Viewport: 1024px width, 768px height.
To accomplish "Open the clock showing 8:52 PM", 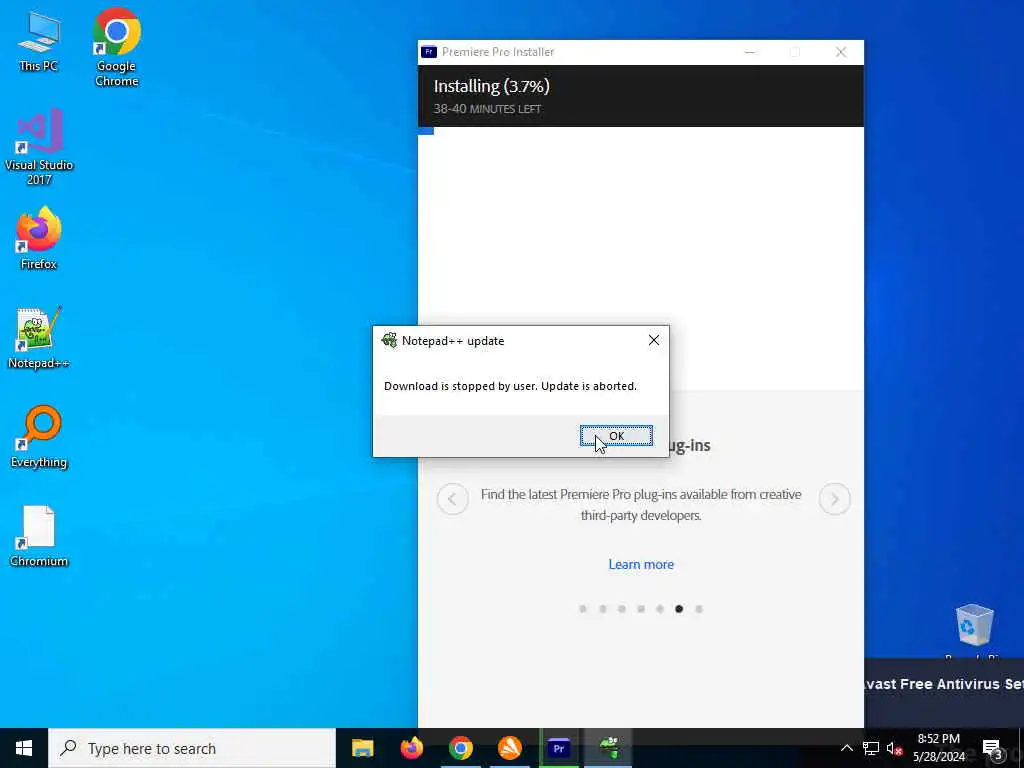I will (938, 748).
